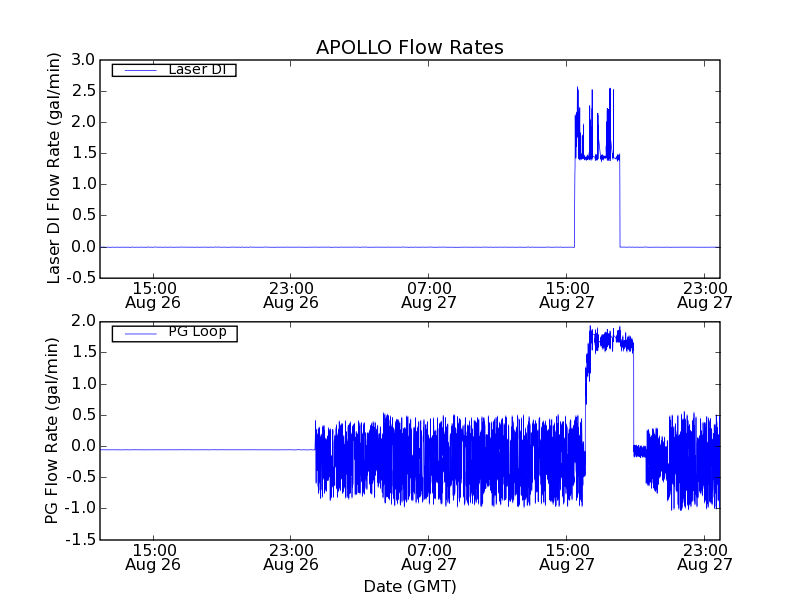This screenshot has width=800, height=600.
Task: Click the 2.0 tick on PG Flow axis
Action: pyautogui.click(x=83, y=321)
